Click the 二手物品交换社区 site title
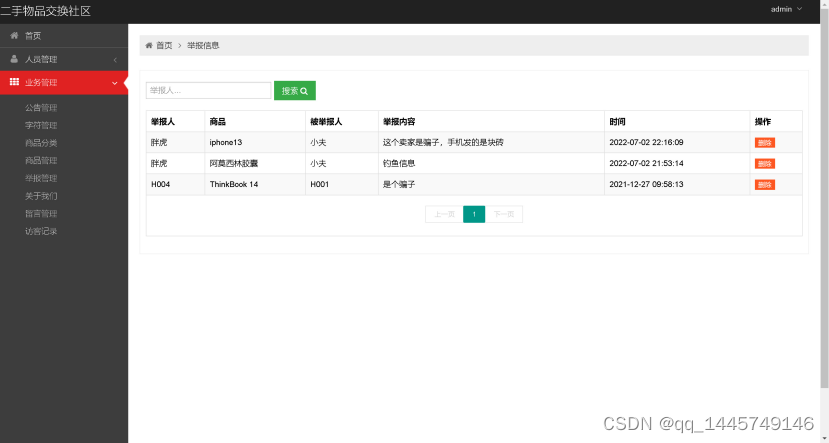 (x=45, y=11)
